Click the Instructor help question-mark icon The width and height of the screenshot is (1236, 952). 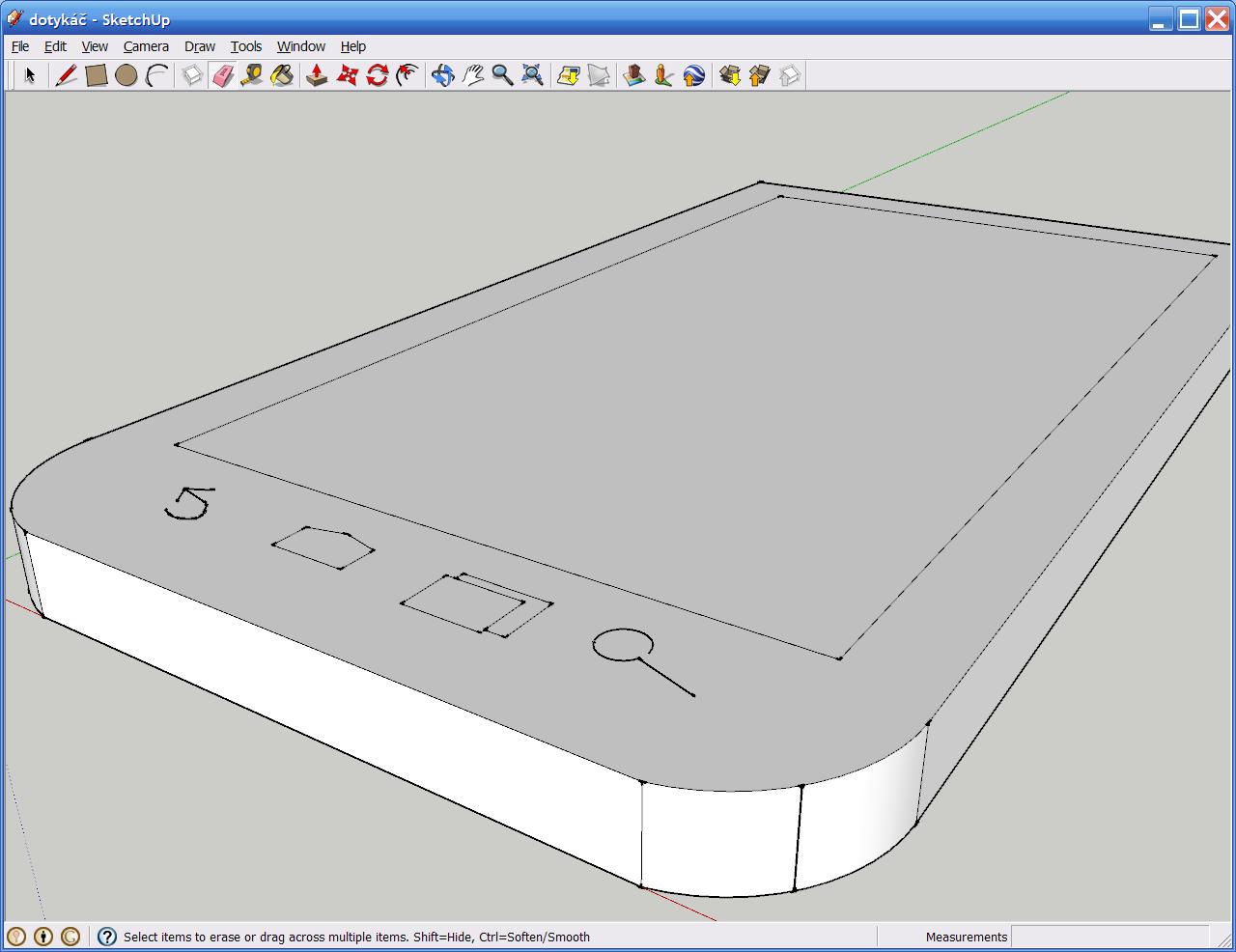click(x=107, y=937)
